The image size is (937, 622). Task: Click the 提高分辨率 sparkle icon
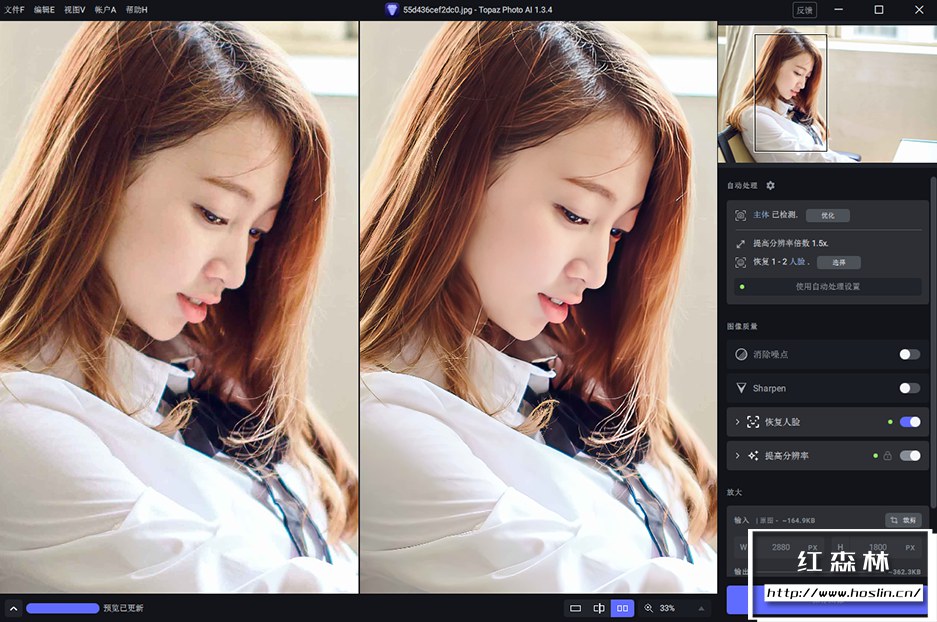(x=753, y=455)
